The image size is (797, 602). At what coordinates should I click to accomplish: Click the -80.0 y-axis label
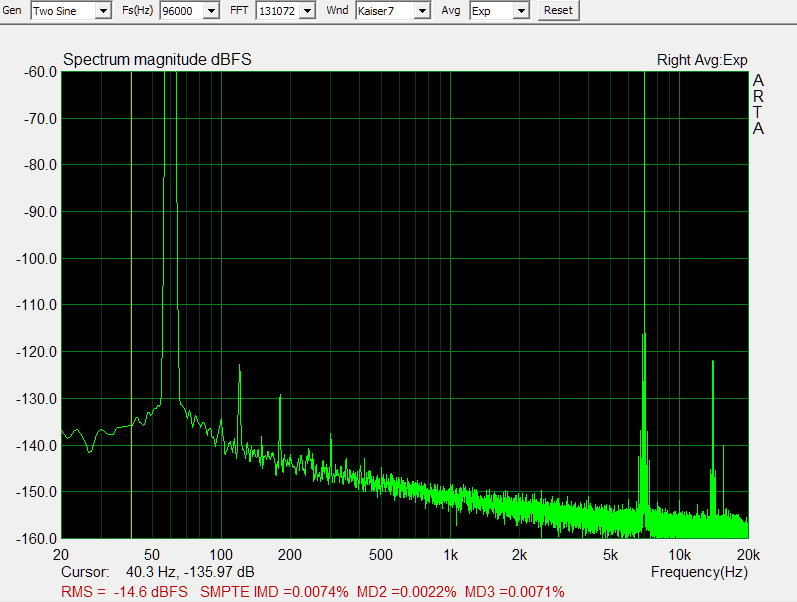click(x=41, y=165)
